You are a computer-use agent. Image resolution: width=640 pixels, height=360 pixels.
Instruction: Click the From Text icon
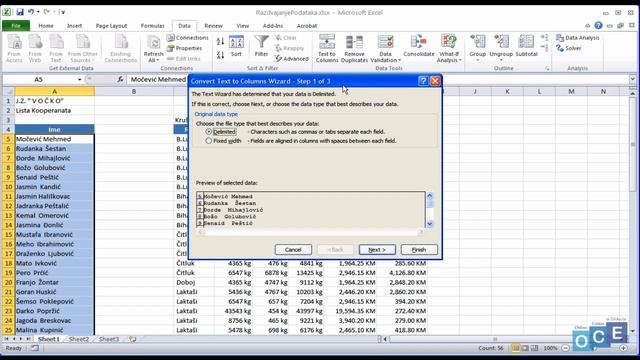(56, 49)
